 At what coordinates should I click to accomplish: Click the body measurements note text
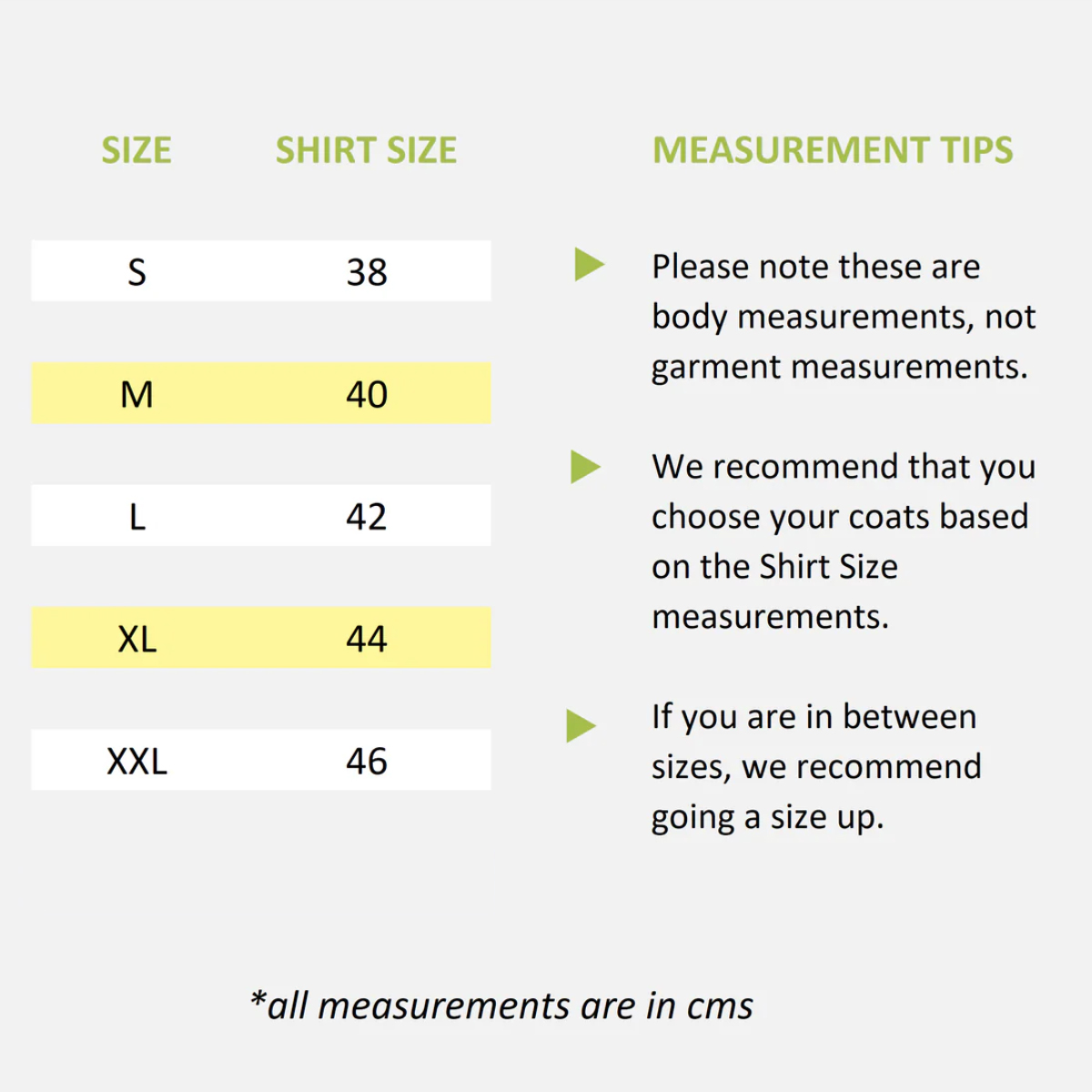843,317
